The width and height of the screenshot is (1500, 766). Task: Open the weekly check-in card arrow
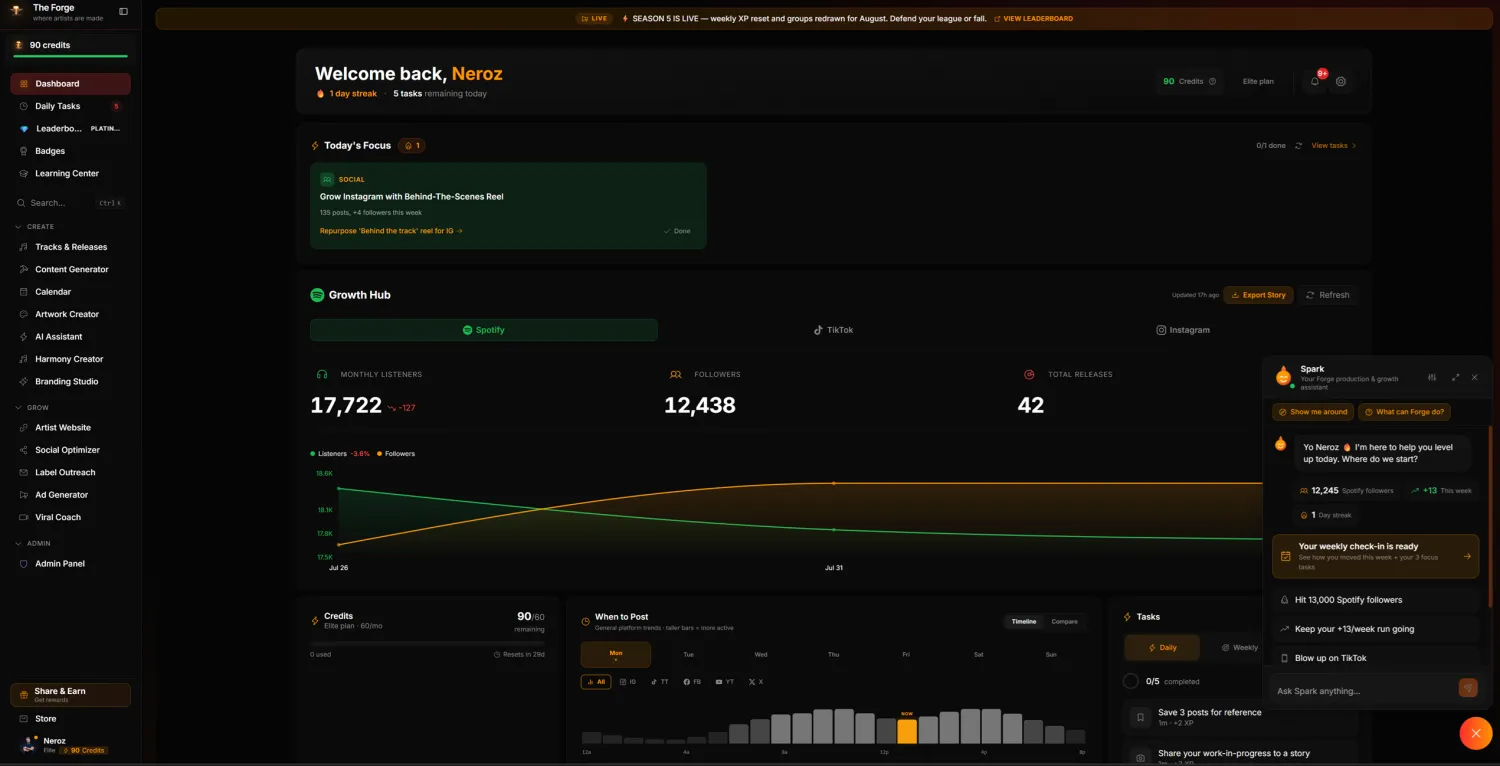click(1467, 556)
